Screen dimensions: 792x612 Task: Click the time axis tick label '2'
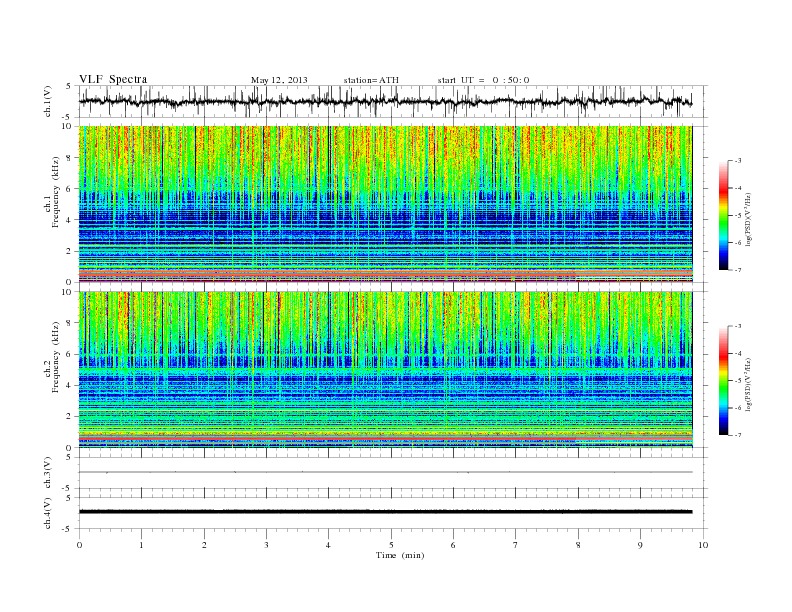point(204,545)
